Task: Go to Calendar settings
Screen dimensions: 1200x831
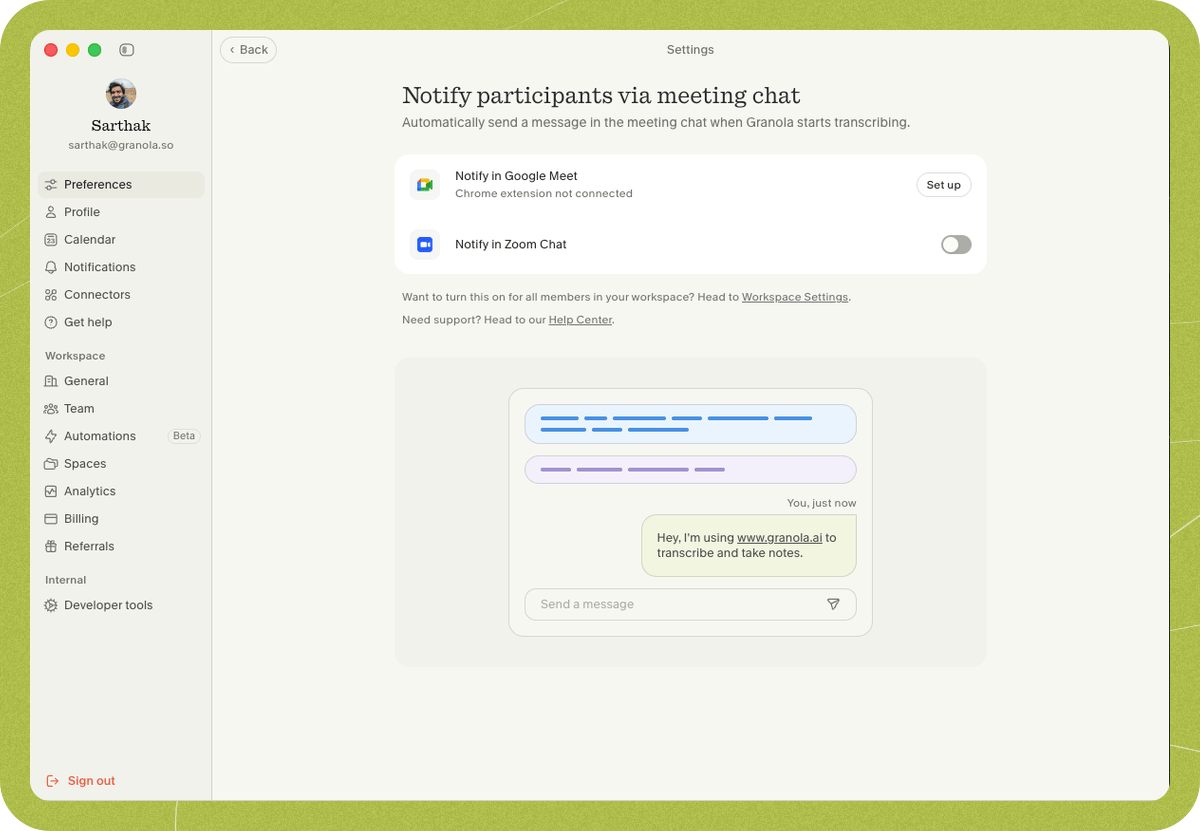Action: tap(121, 240)
